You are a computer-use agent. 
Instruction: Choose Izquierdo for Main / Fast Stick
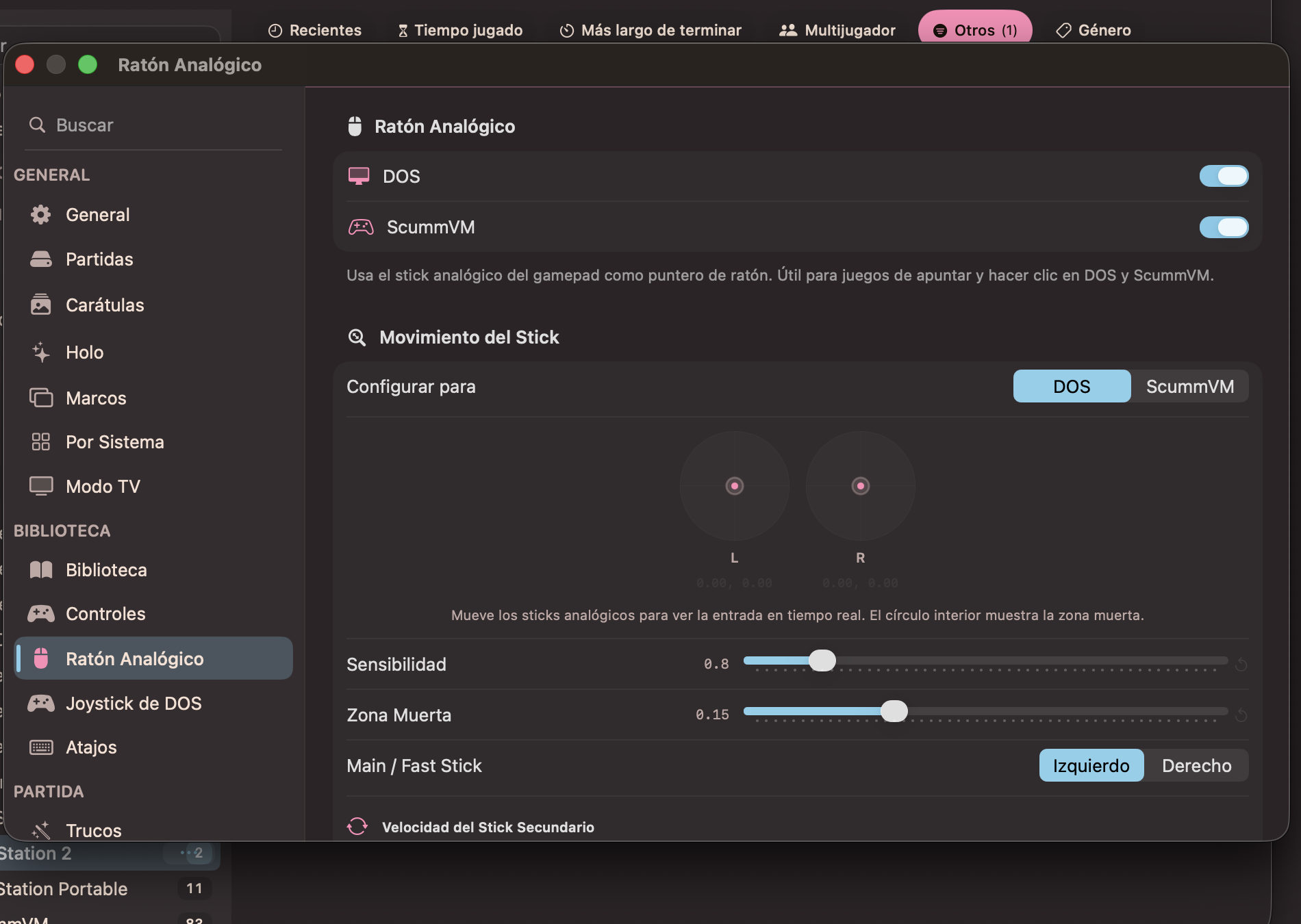[1091, 766]
